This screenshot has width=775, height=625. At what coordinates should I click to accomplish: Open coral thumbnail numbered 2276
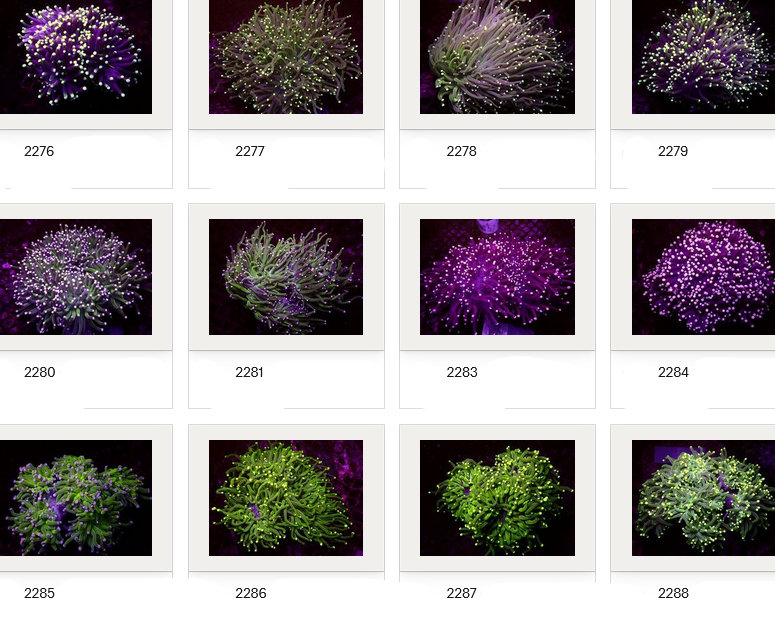click(x=76, y=57)
